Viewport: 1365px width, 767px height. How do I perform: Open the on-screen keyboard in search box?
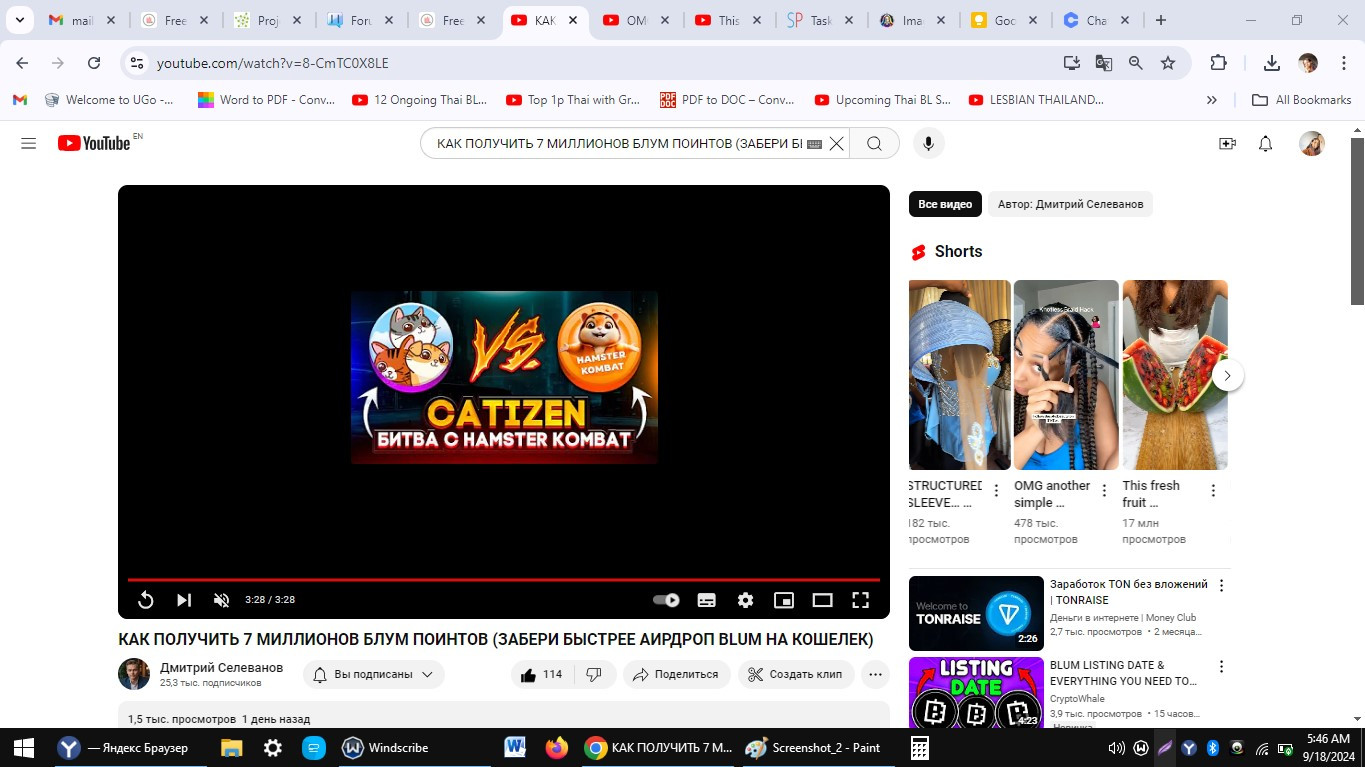[814, 144]
